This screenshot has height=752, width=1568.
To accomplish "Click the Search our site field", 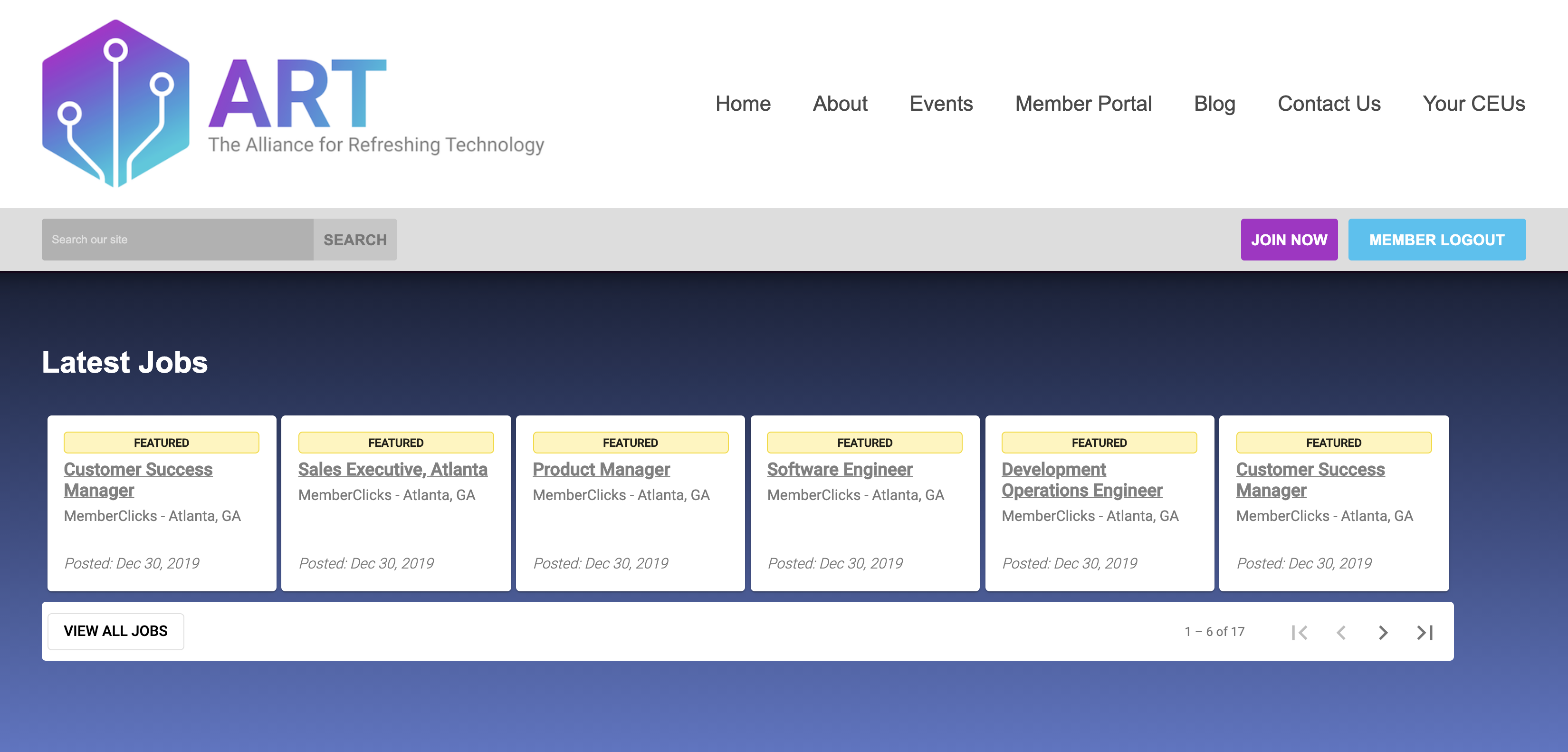I will point(177,239).
